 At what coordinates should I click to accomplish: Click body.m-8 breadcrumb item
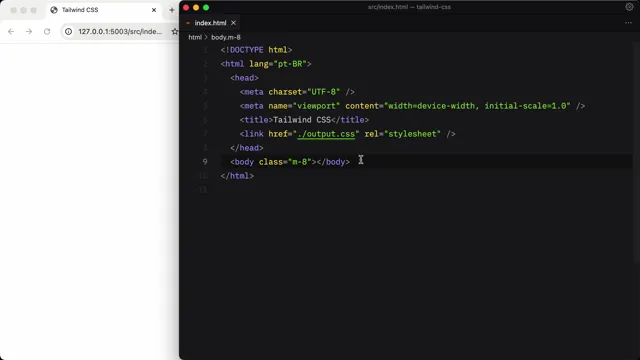pos(226,37)
